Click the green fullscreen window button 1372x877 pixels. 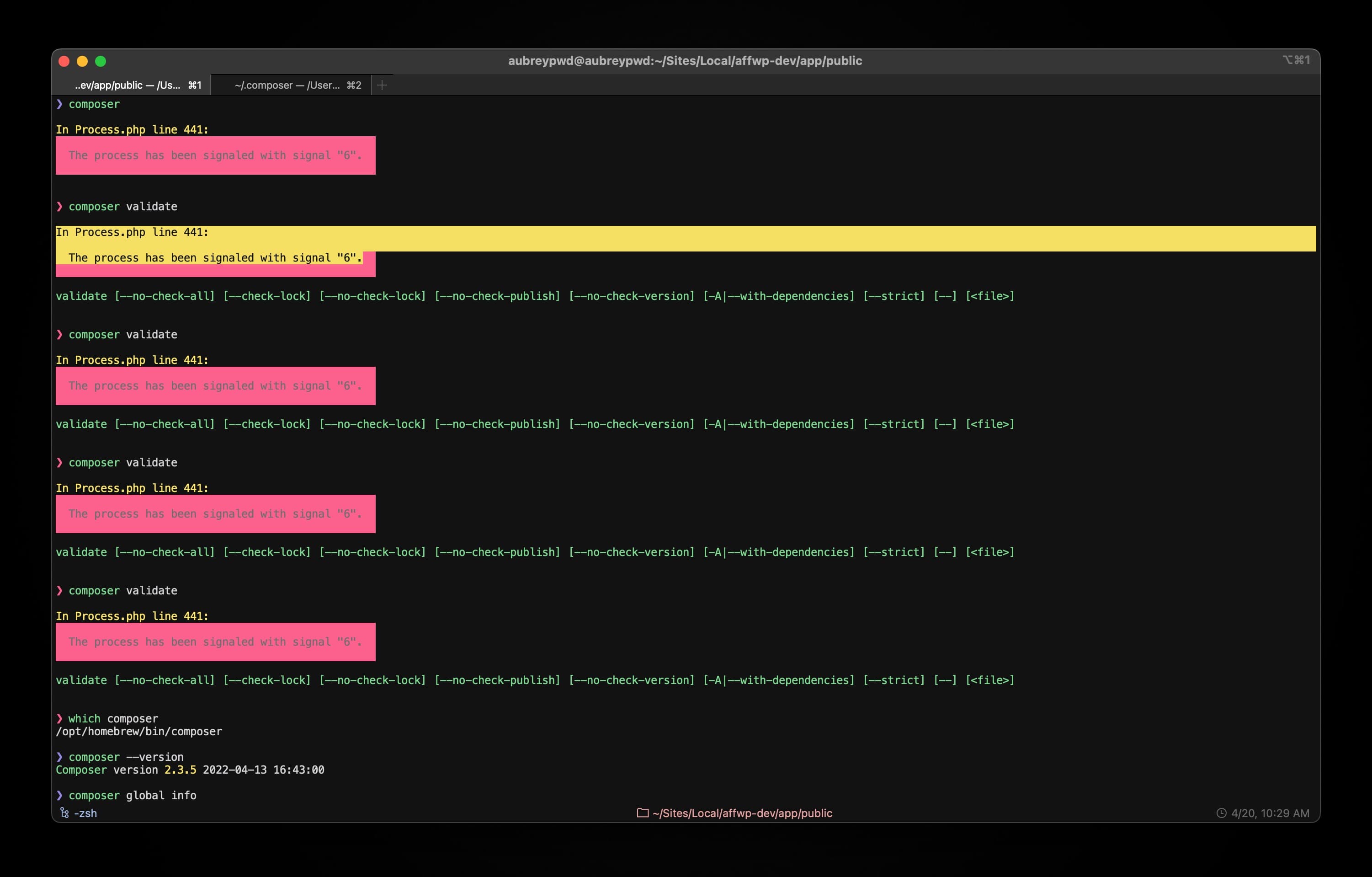101,61
